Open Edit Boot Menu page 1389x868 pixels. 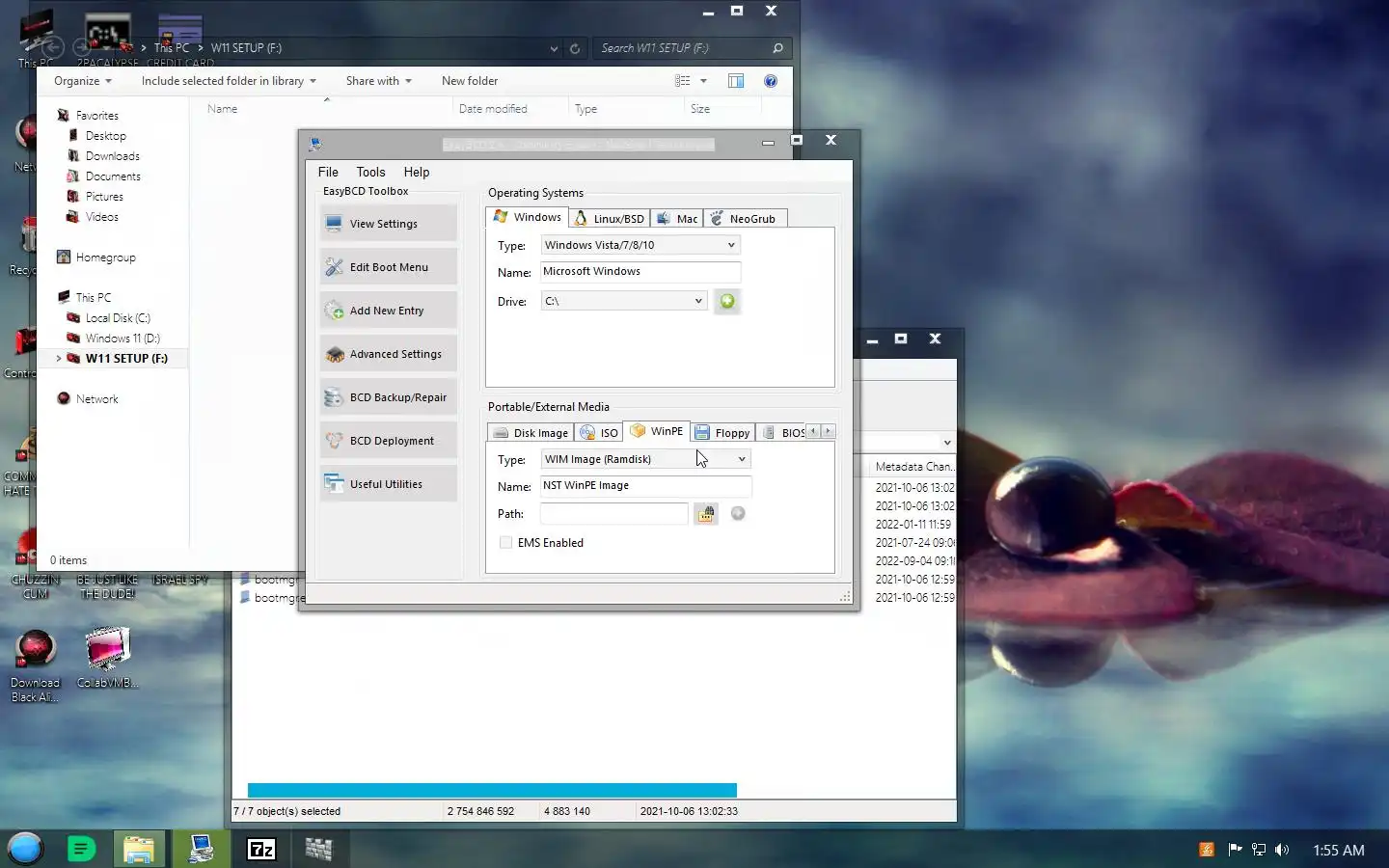click(388, 267)
